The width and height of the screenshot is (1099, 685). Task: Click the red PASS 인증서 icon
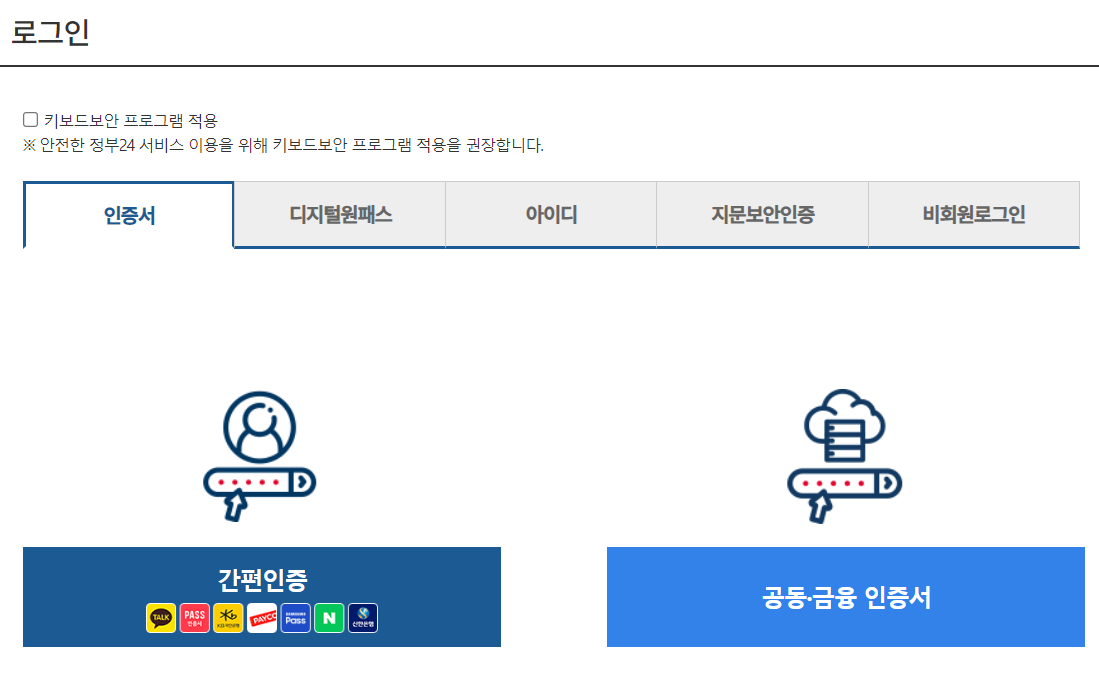point(194,618)
